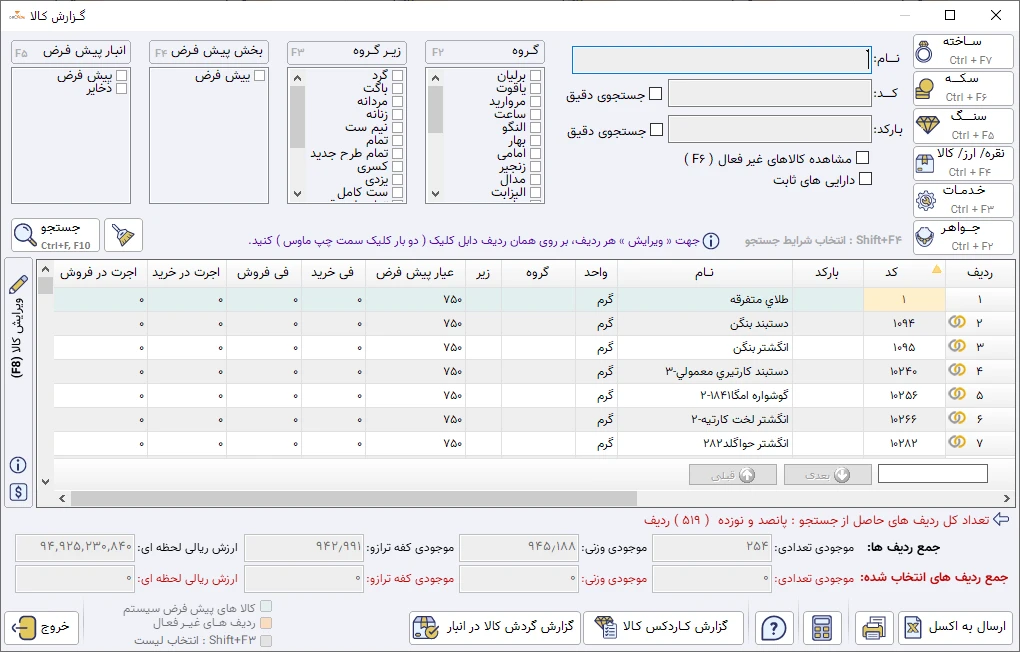Click the گروه (F2) header button

click(485, 52)
